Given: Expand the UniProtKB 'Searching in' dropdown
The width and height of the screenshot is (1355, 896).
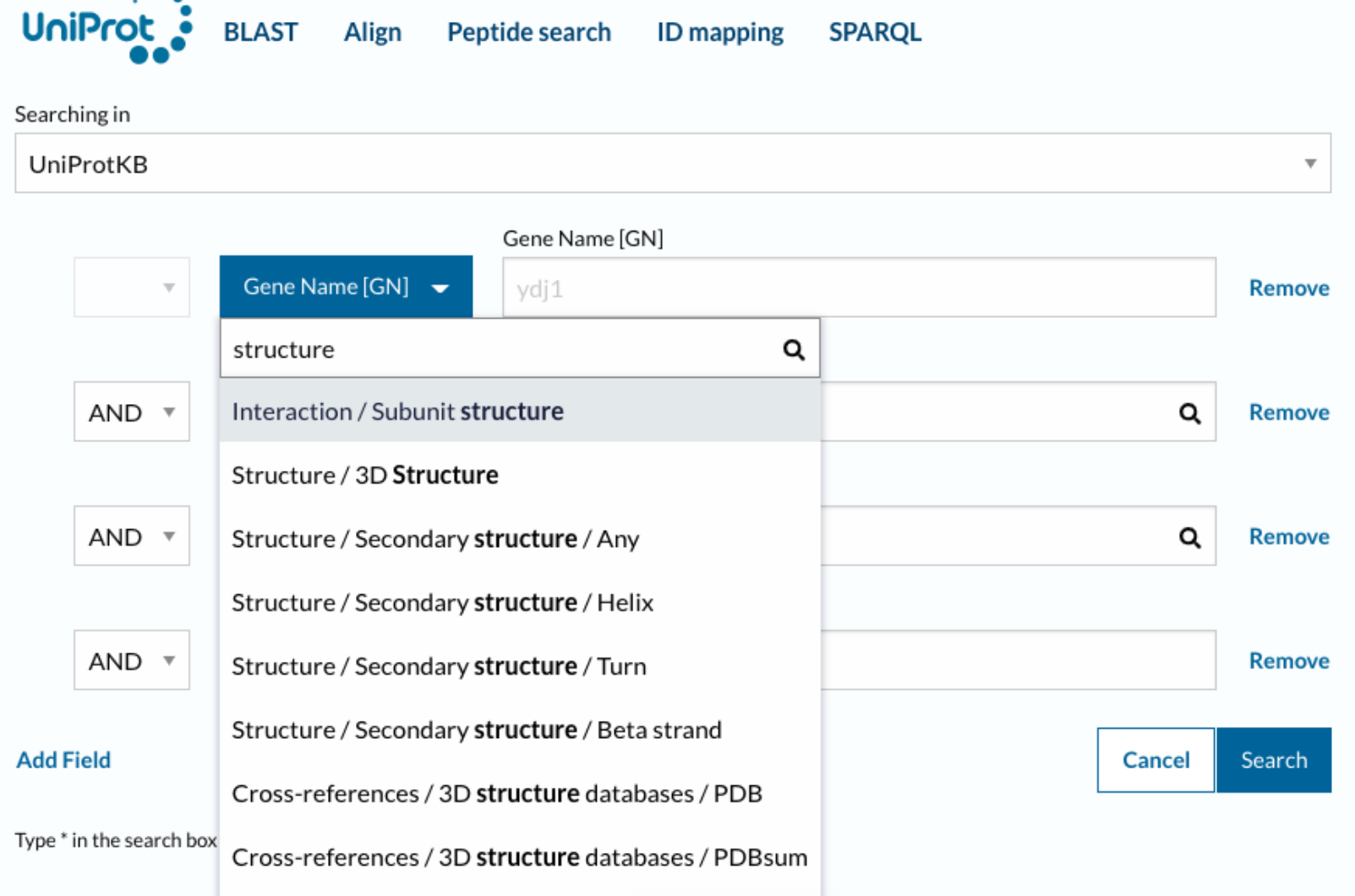Looking at the screenshot, I should [673, 163].
